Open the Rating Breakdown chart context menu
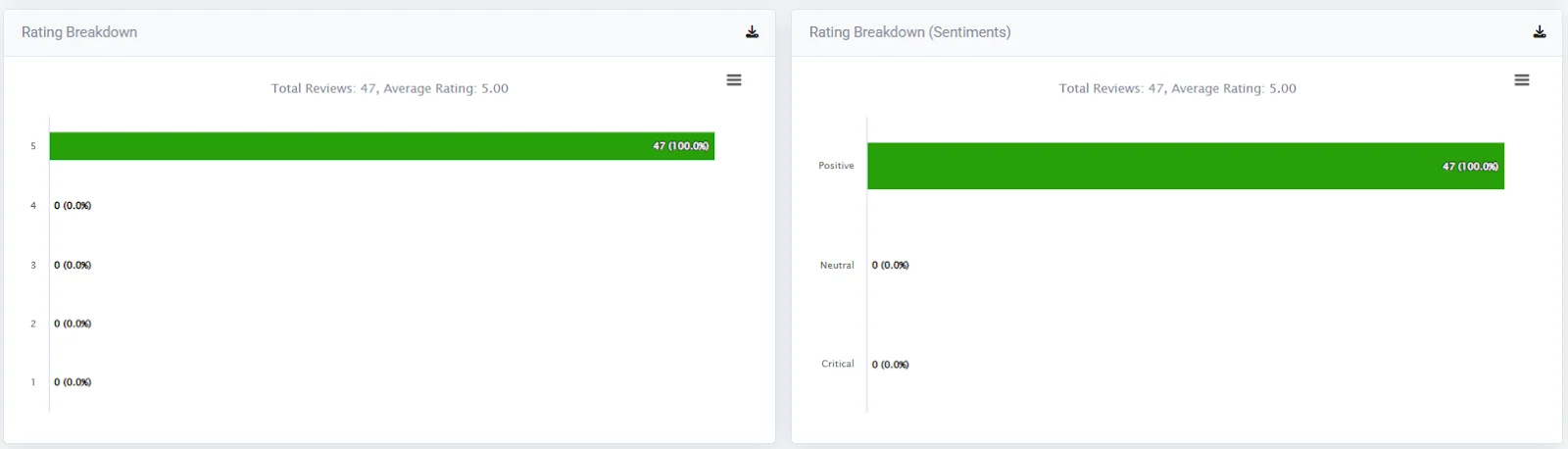Viewport: 1568px width, 449px height. tap(734, 80)
